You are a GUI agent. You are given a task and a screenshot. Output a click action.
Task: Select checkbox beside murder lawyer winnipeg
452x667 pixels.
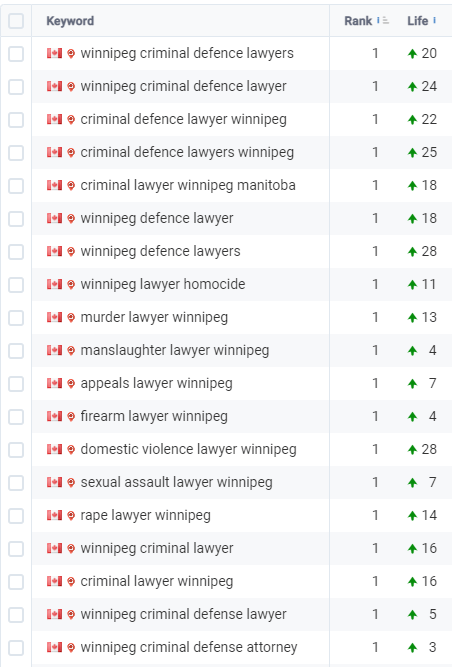click(16, 318)
